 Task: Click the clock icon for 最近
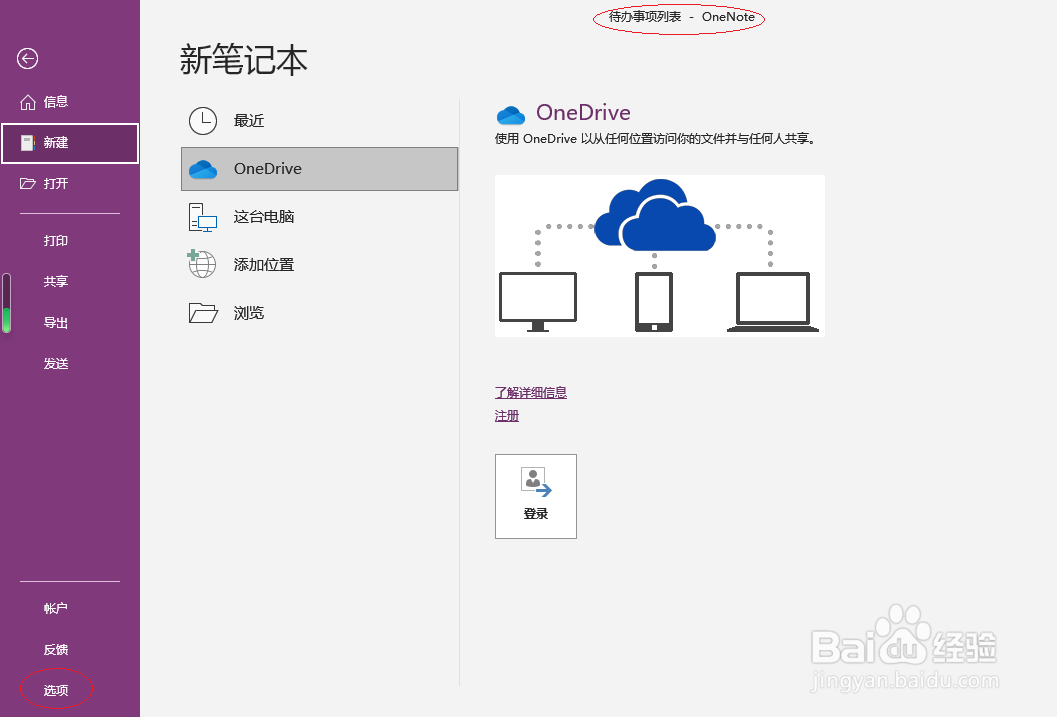tap(203, 121)
